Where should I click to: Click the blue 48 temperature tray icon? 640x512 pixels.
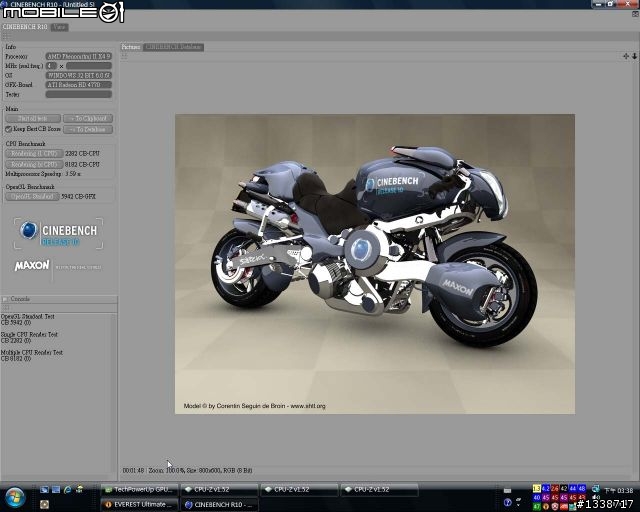click(x=582, y=488)
